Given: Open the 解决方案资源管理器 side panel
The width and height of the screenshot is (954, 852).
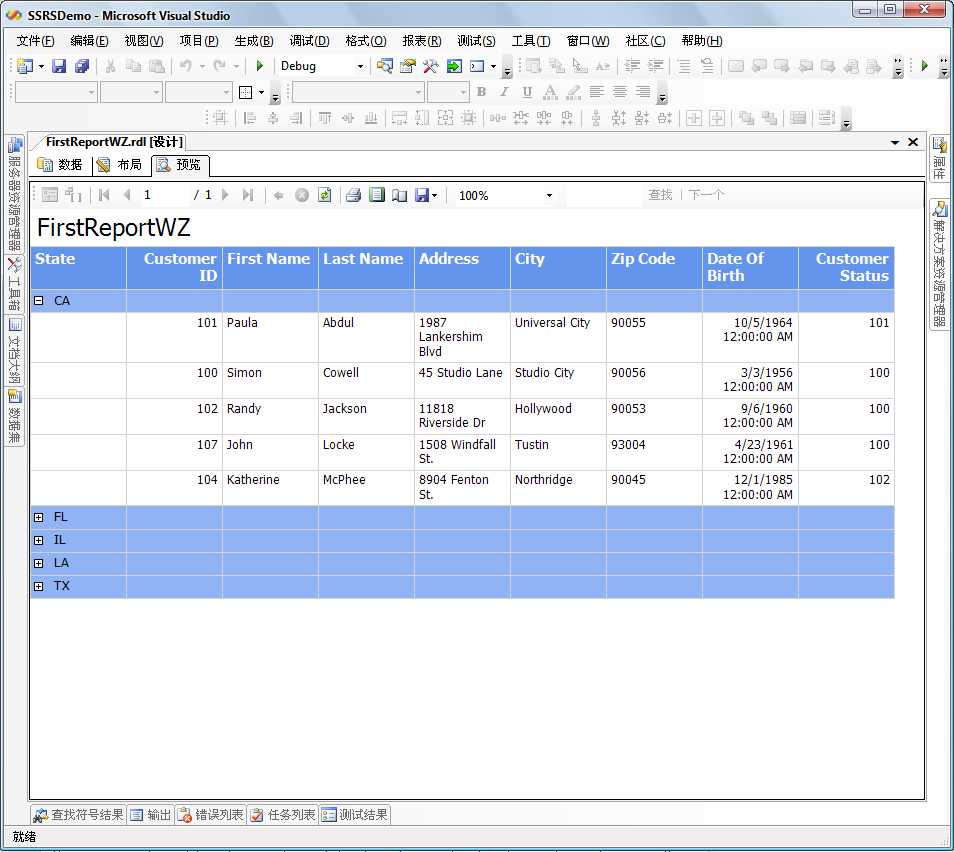Looking at the screenshot, I should 940,265.
